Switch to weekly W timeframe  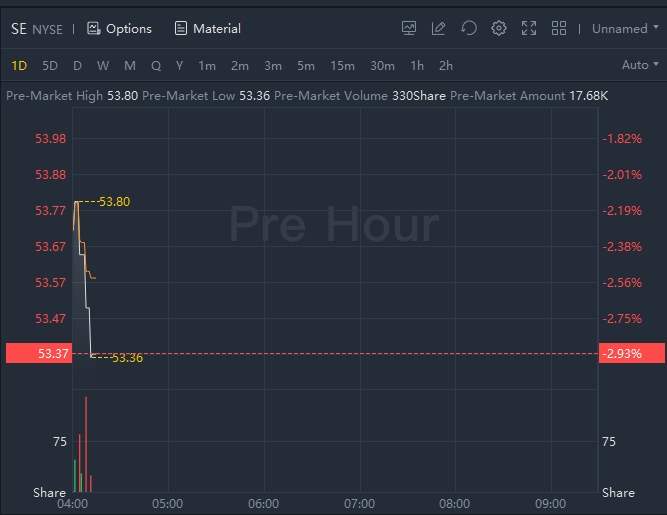coord(103,66)
